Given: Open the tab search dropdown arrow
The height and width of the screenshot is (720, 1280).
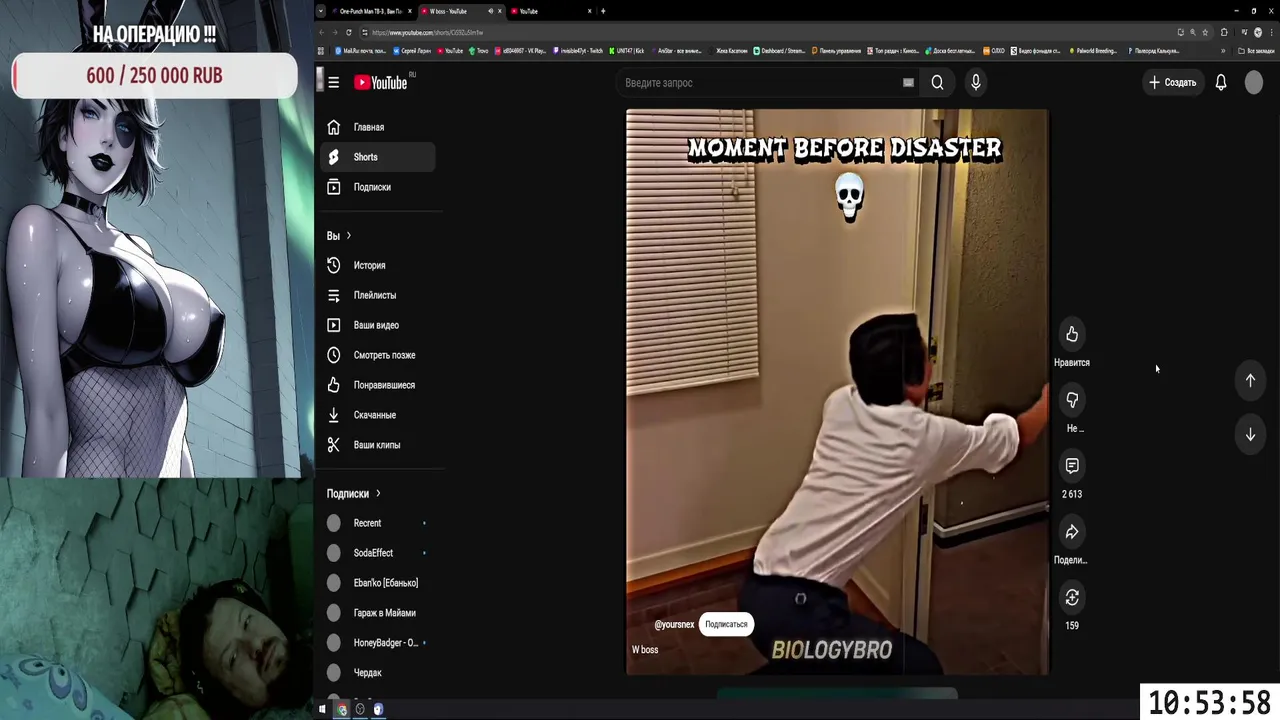Looking at the screenshot, I should point(321,11).
